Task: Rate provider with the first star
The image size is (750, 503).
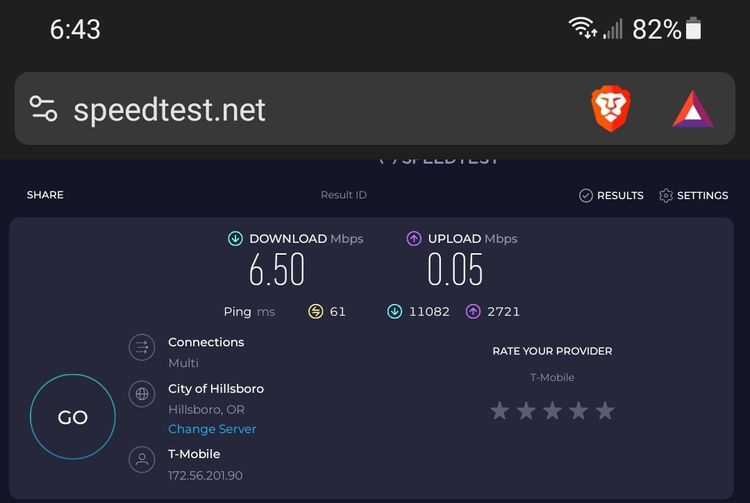Action: (500, 411)
